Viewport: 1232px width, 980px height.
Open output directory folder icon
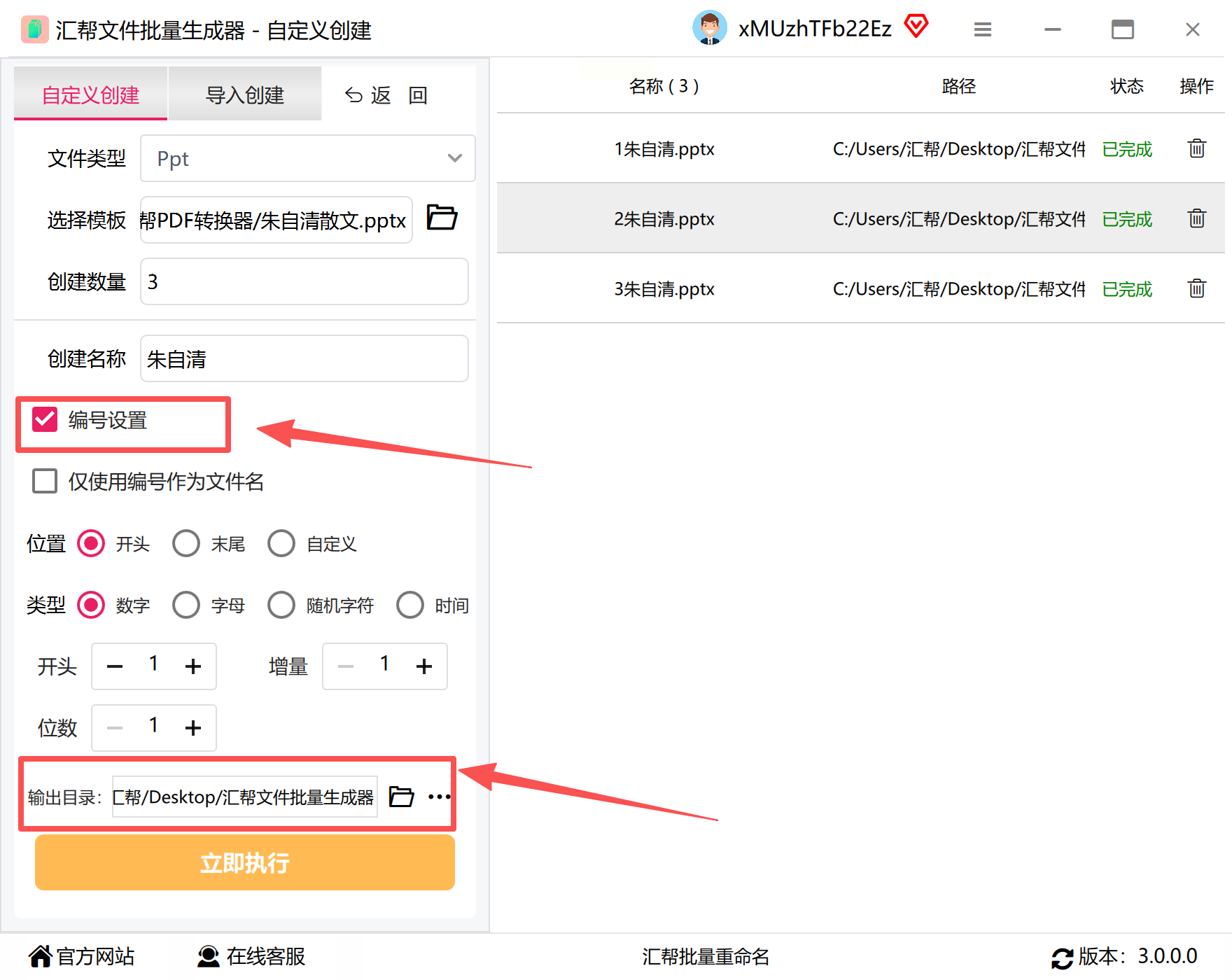point(401,797)
